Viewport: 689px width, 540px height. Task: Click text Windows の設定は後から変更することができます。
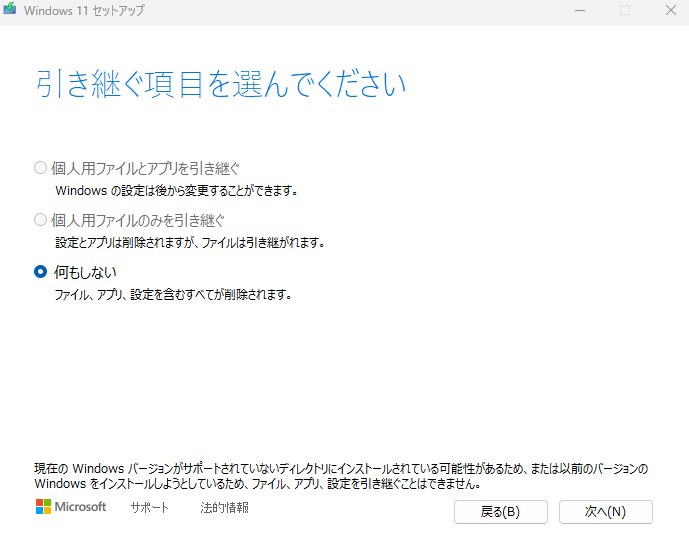[177, 191]
